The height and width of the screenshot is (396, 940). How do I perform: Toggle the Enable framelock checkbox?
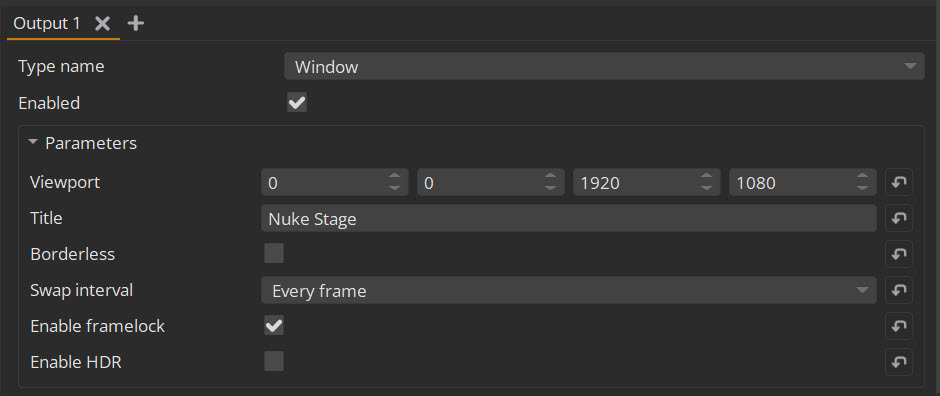(x=274, y=326)
